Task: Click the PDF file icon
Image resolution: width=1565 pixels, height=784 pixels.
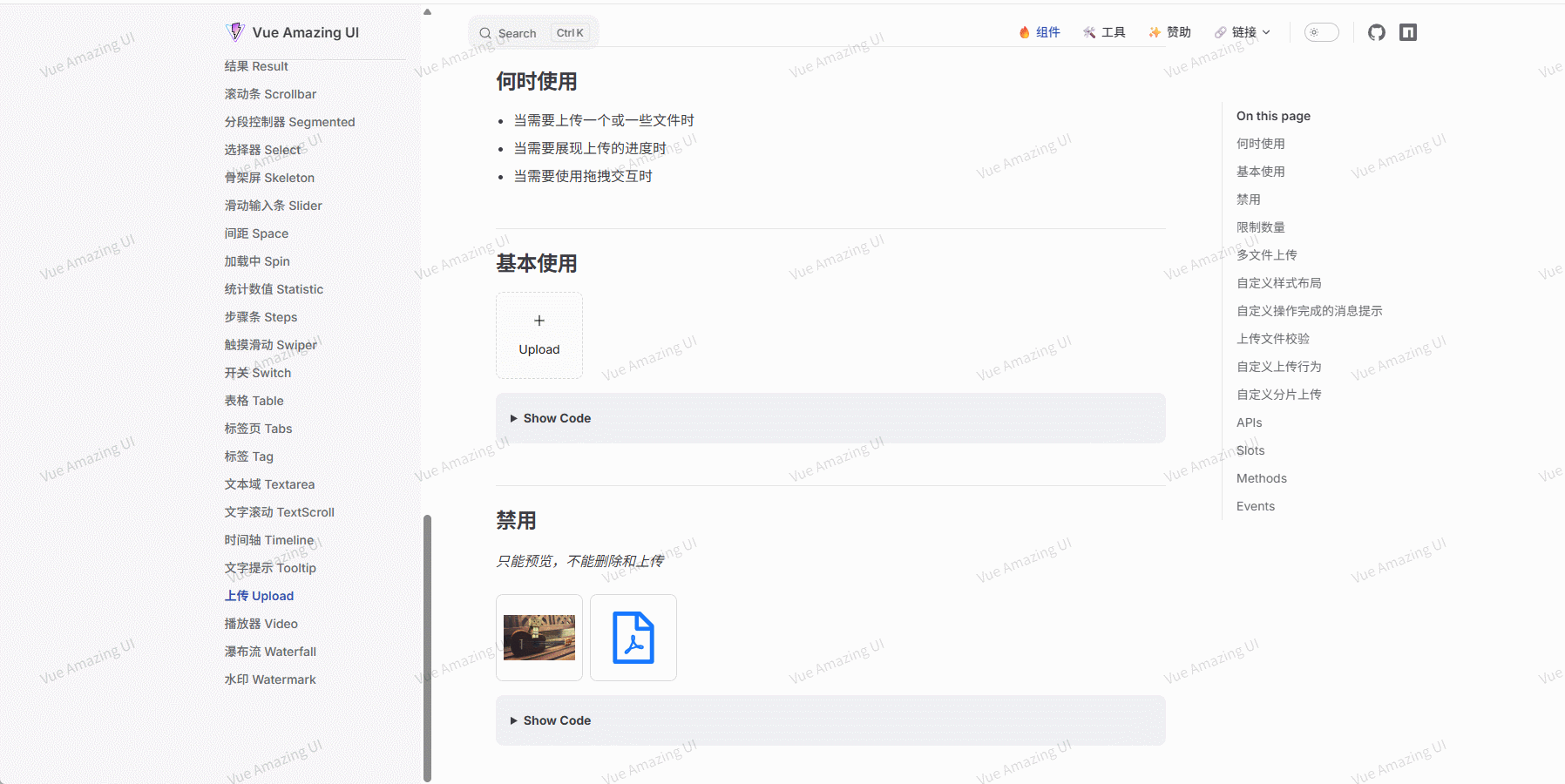Action: point(633,638)
